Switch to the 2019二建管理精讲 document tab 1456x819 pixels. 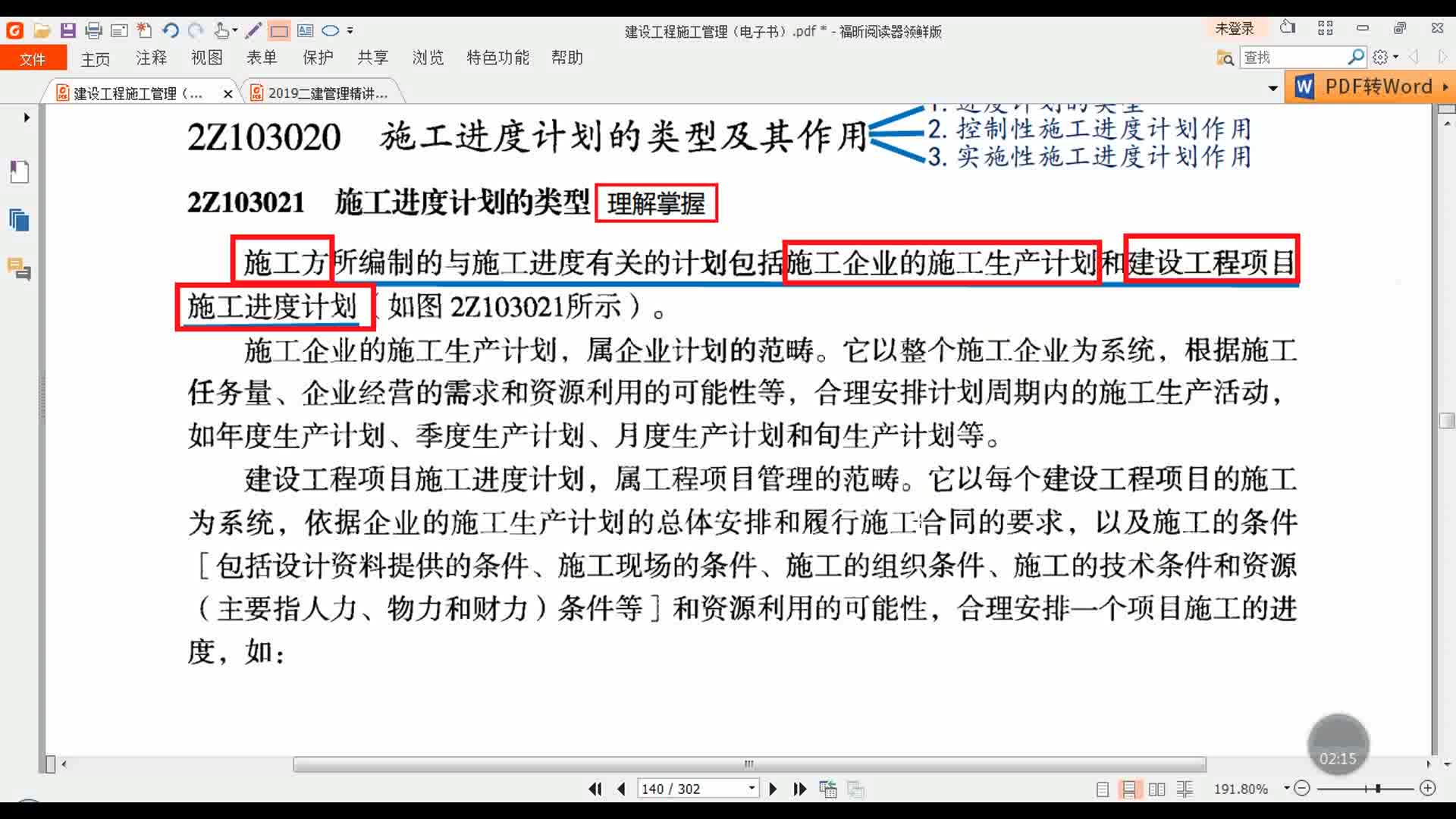pyautogui.click(x=327, y=93)
